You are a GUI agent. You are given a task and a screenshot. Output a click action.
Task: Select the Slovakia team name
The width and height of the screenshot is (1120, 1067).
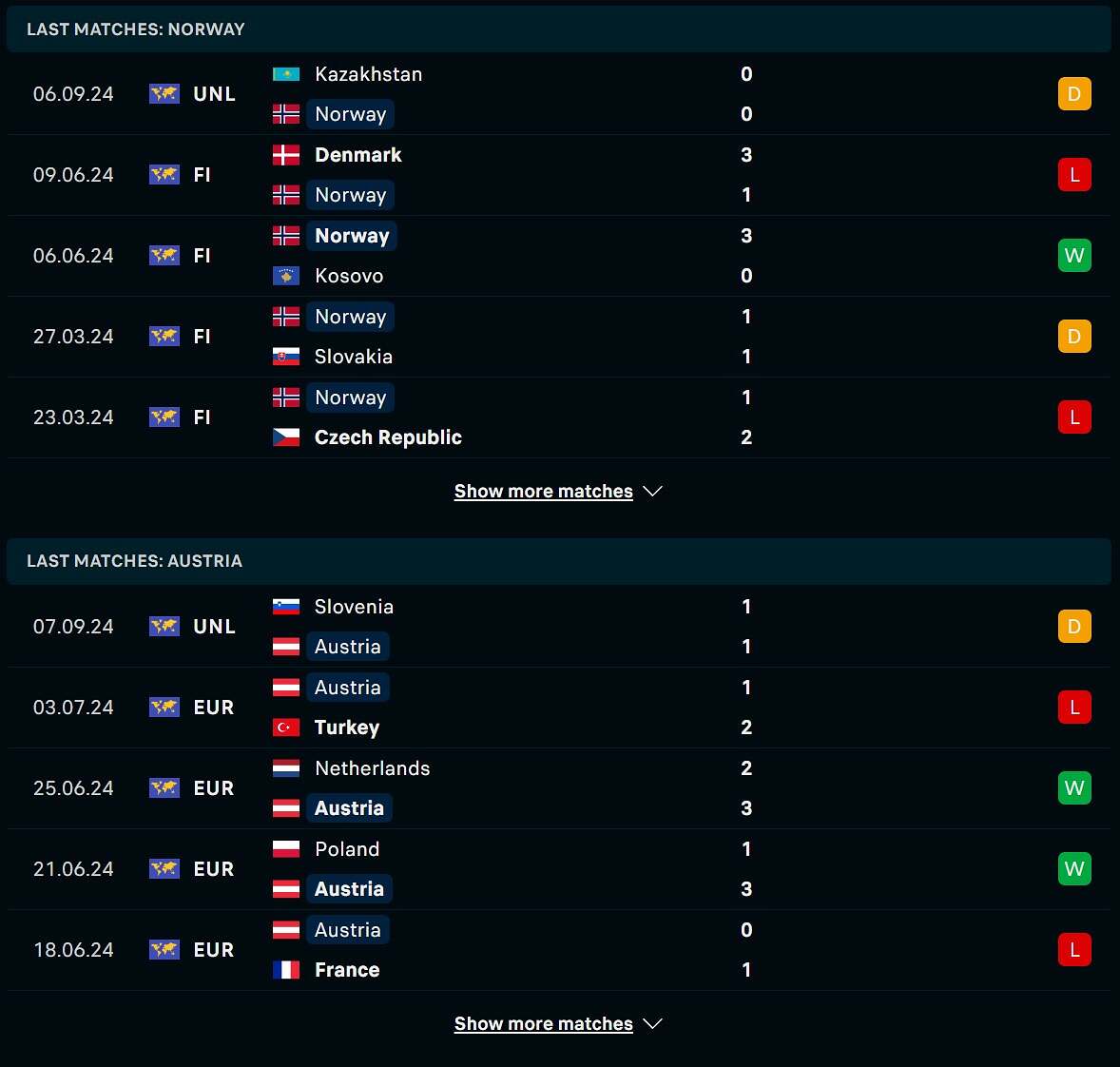(x=354, y=357)
